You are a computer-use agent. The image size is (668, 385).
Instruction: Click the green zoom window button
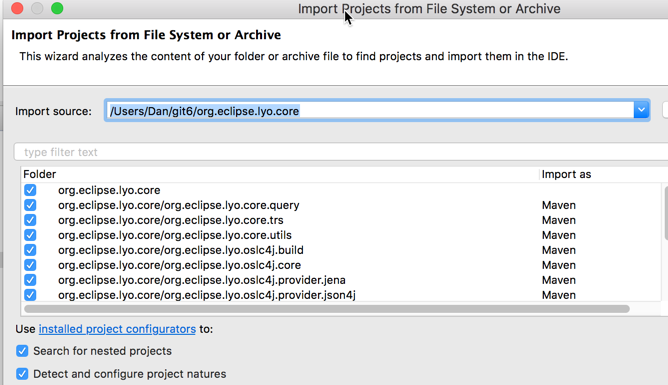click(57, 8)
